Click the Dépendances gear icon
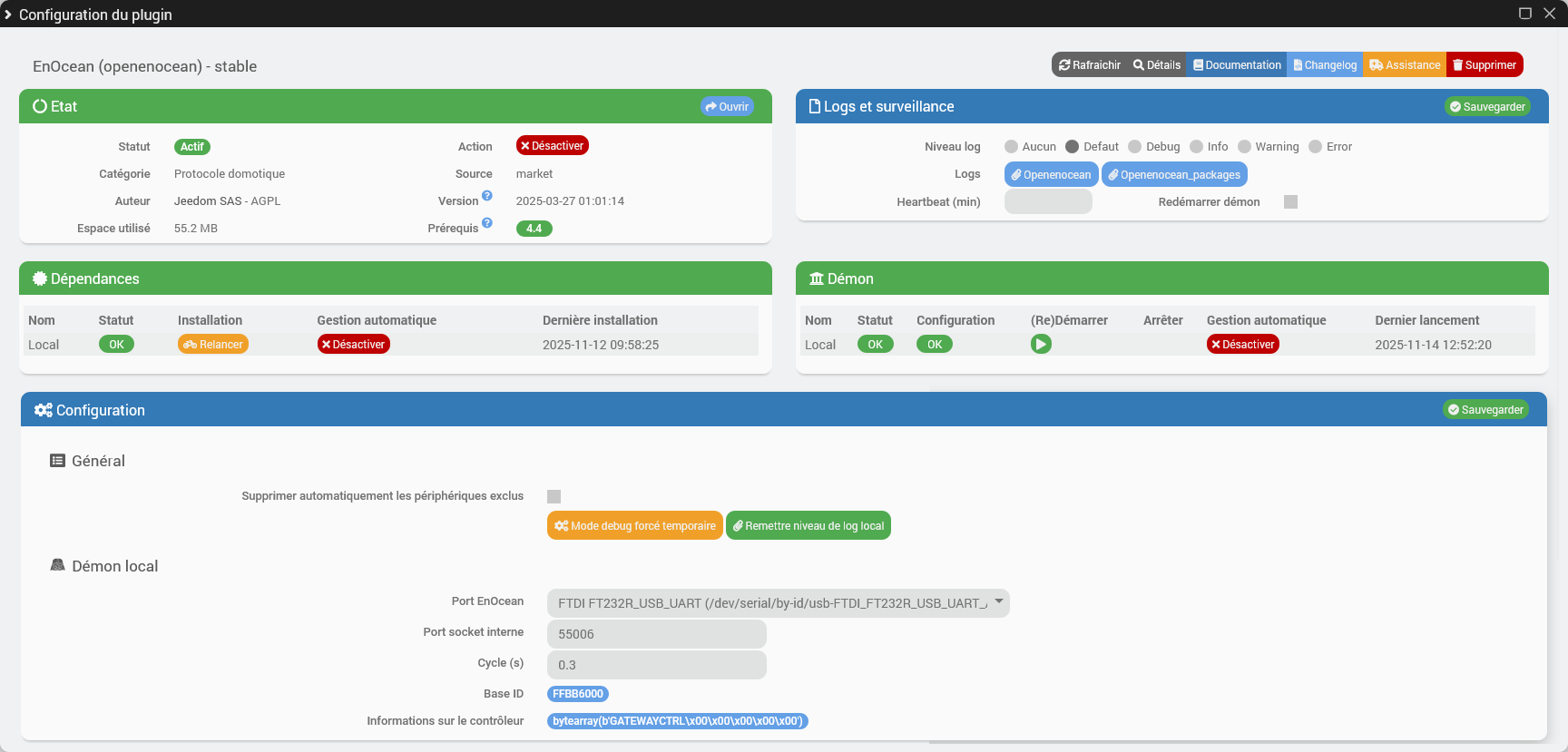Image resolution: width=1568 pixels, height=752 pixels. (x=40, y=278)
